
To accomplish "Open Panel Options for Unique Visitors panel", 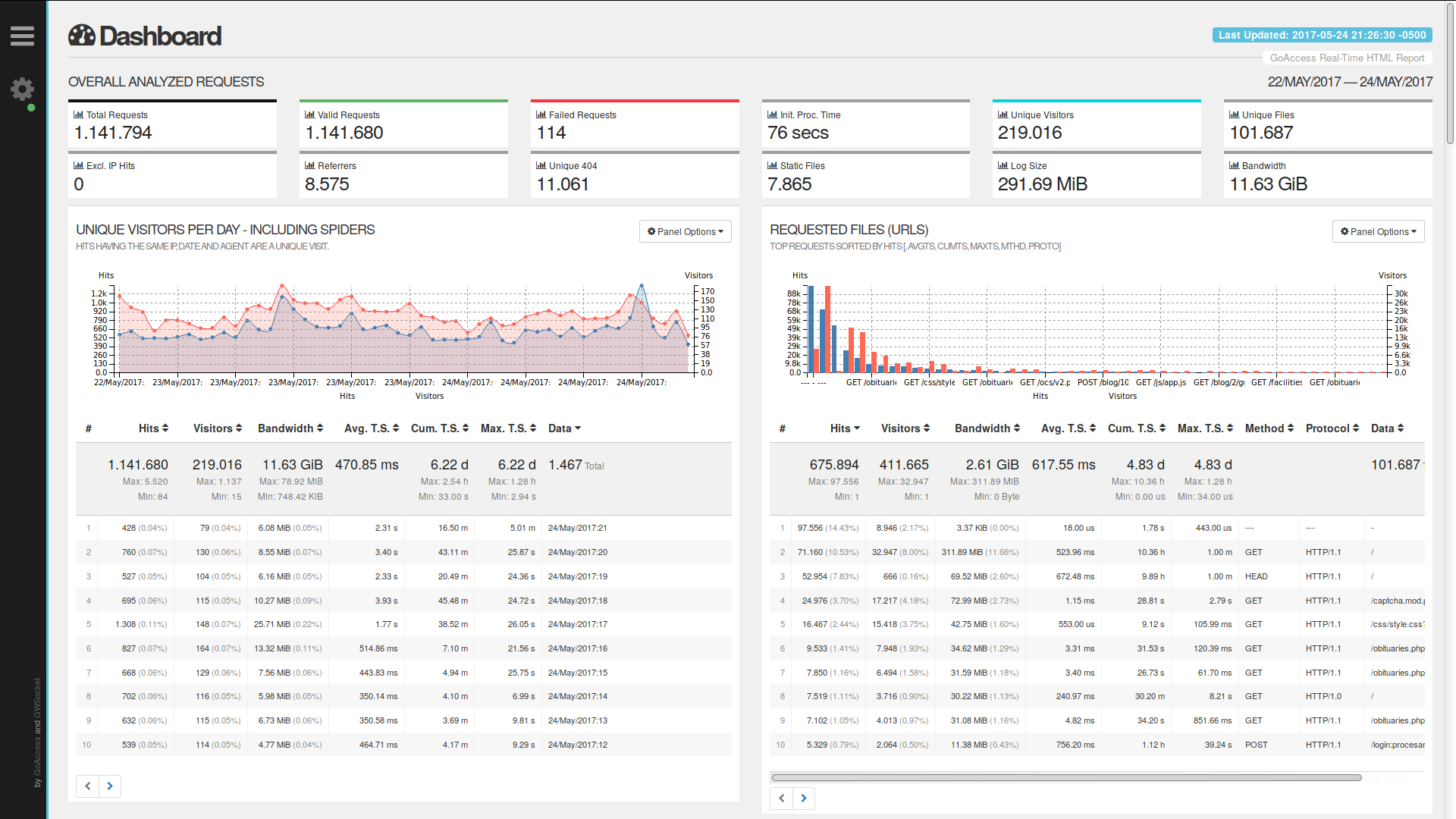I will pos(685,231).
